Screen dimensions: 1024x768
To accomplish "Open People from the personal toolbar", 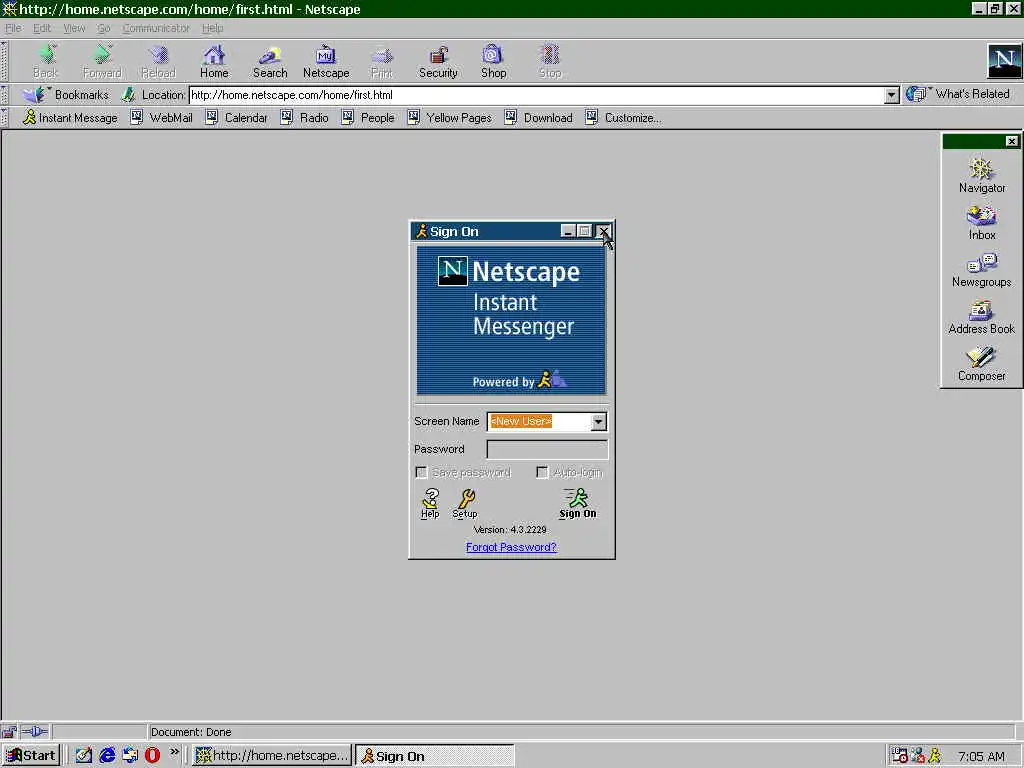I will 368,118.
